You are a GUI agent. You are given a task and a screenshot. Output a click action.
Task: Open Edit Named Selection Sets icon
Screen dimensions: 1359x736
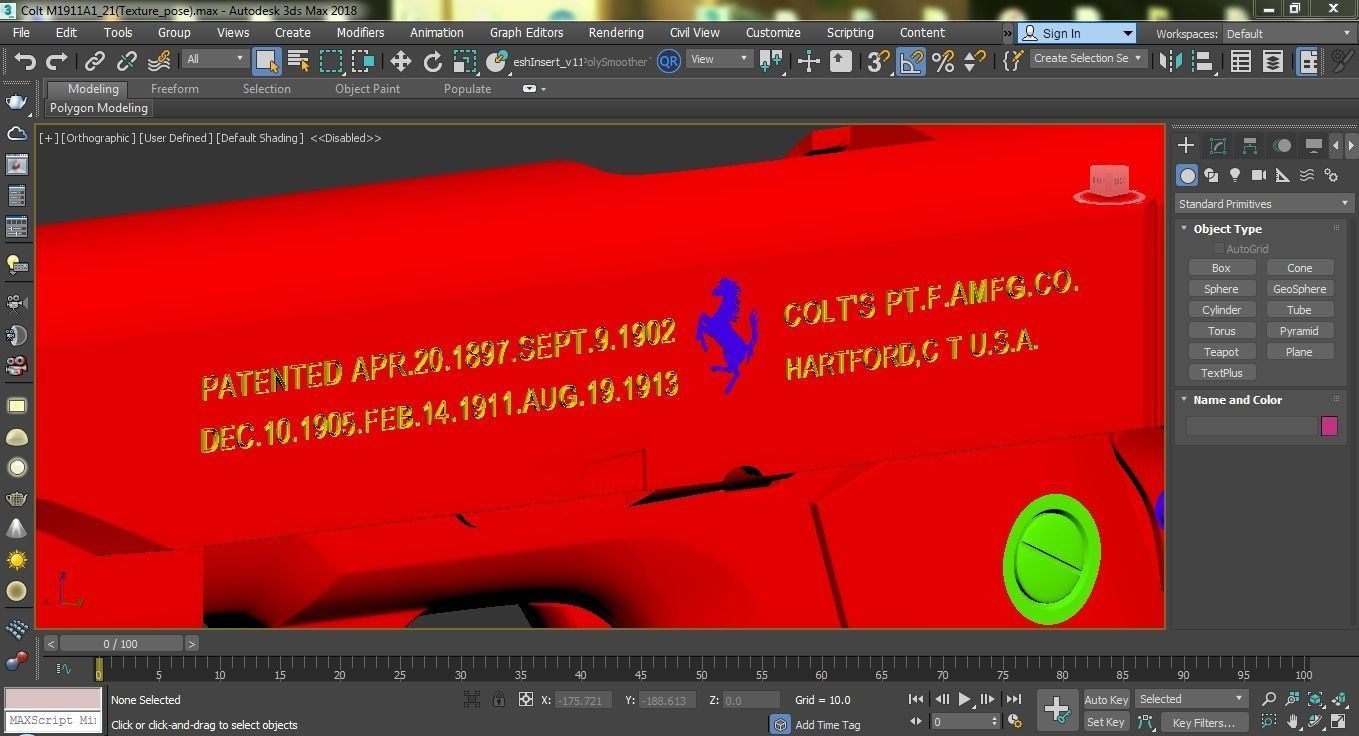click(1012, 61)
